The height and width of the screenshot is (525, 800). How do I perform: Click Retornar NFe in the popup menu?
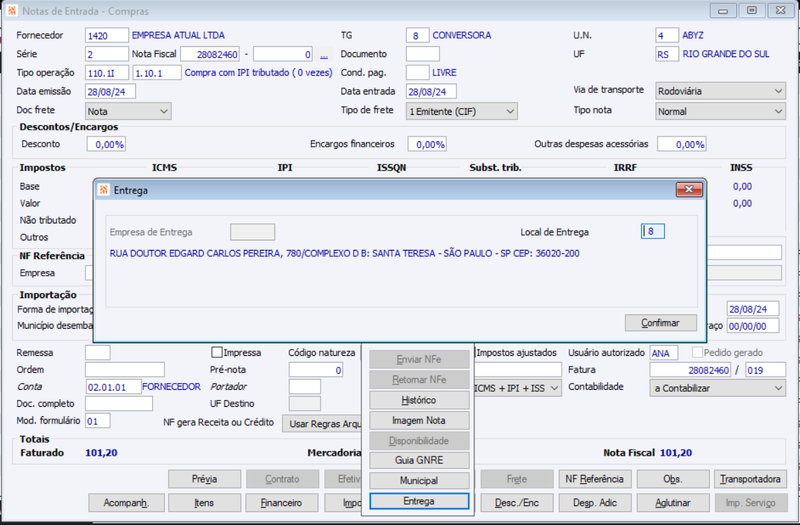coord(419,380)
